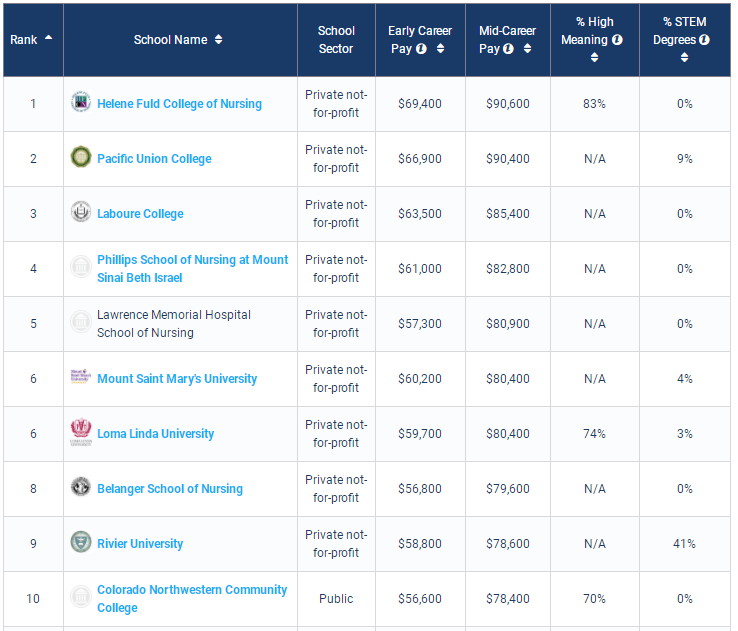Show Early Career Pay info tooltip icon

(422, 48)
